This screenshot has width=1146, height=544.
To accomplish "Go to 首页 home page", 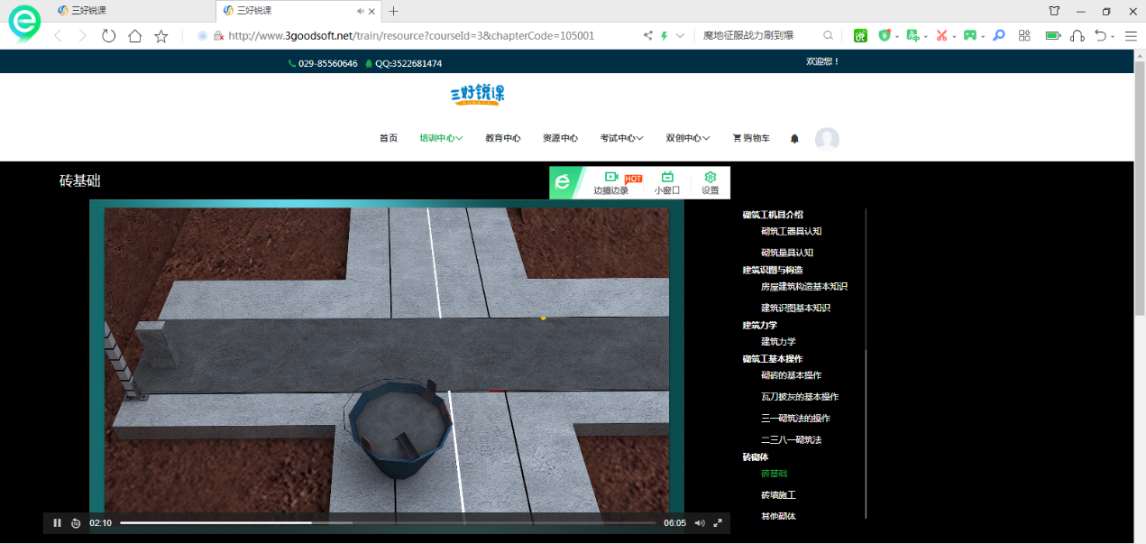I will click(388, 139).
